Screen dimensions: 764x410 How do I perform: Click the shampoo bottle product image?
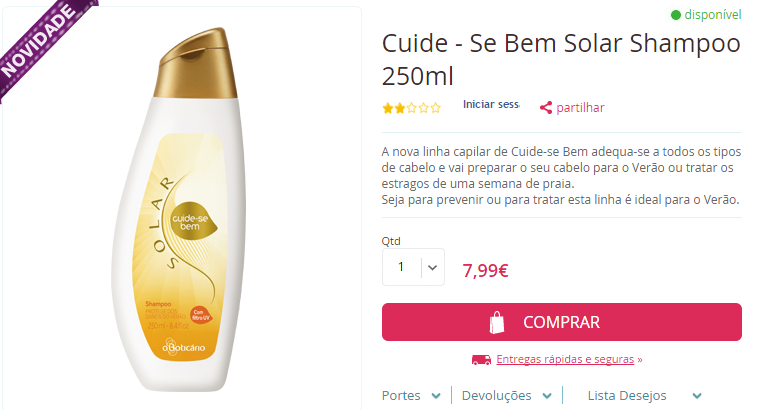click(180, 210)
